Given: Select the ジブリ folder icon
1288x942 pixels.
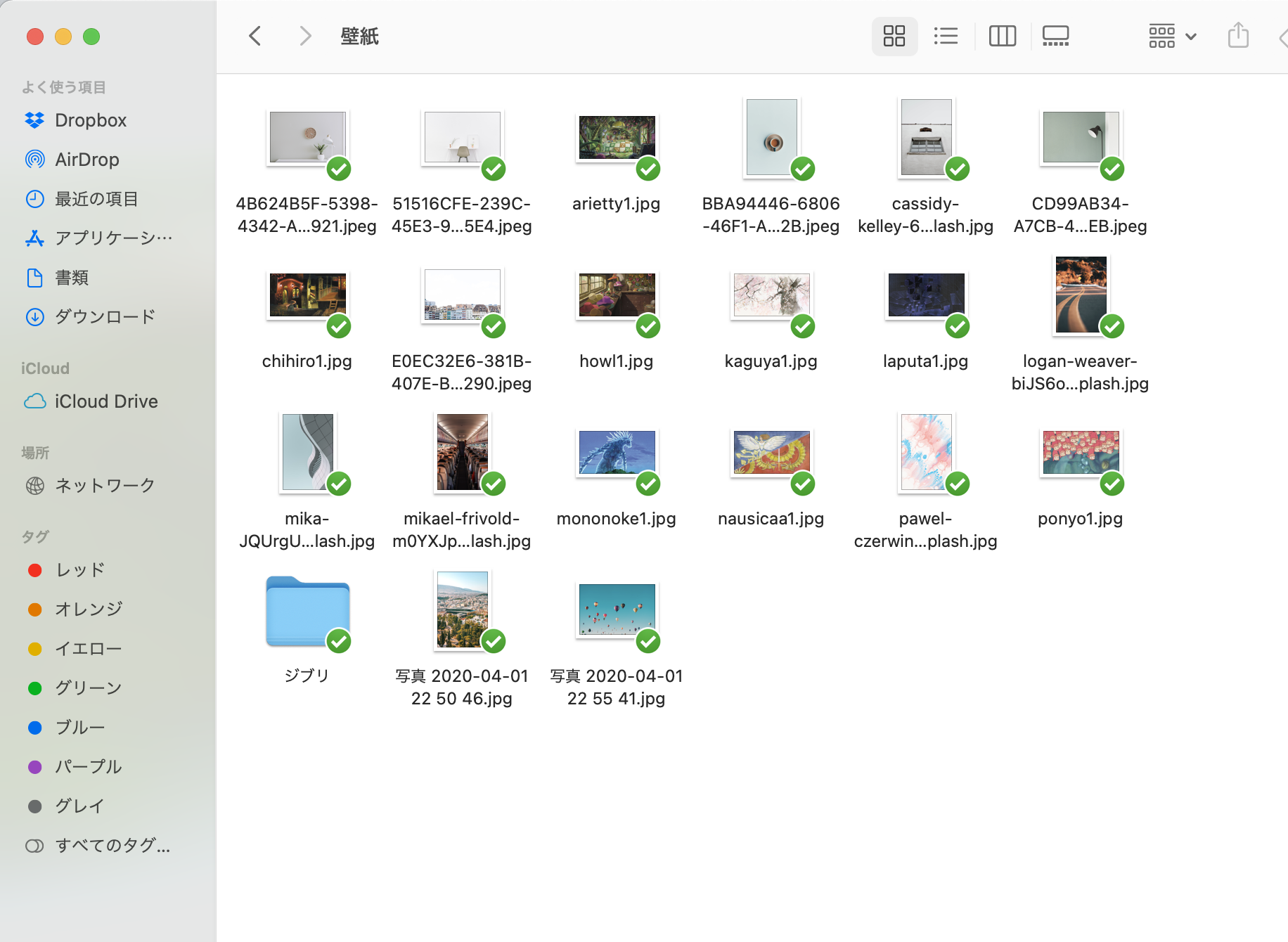Looking at the screenshot, I should [307, 612].
